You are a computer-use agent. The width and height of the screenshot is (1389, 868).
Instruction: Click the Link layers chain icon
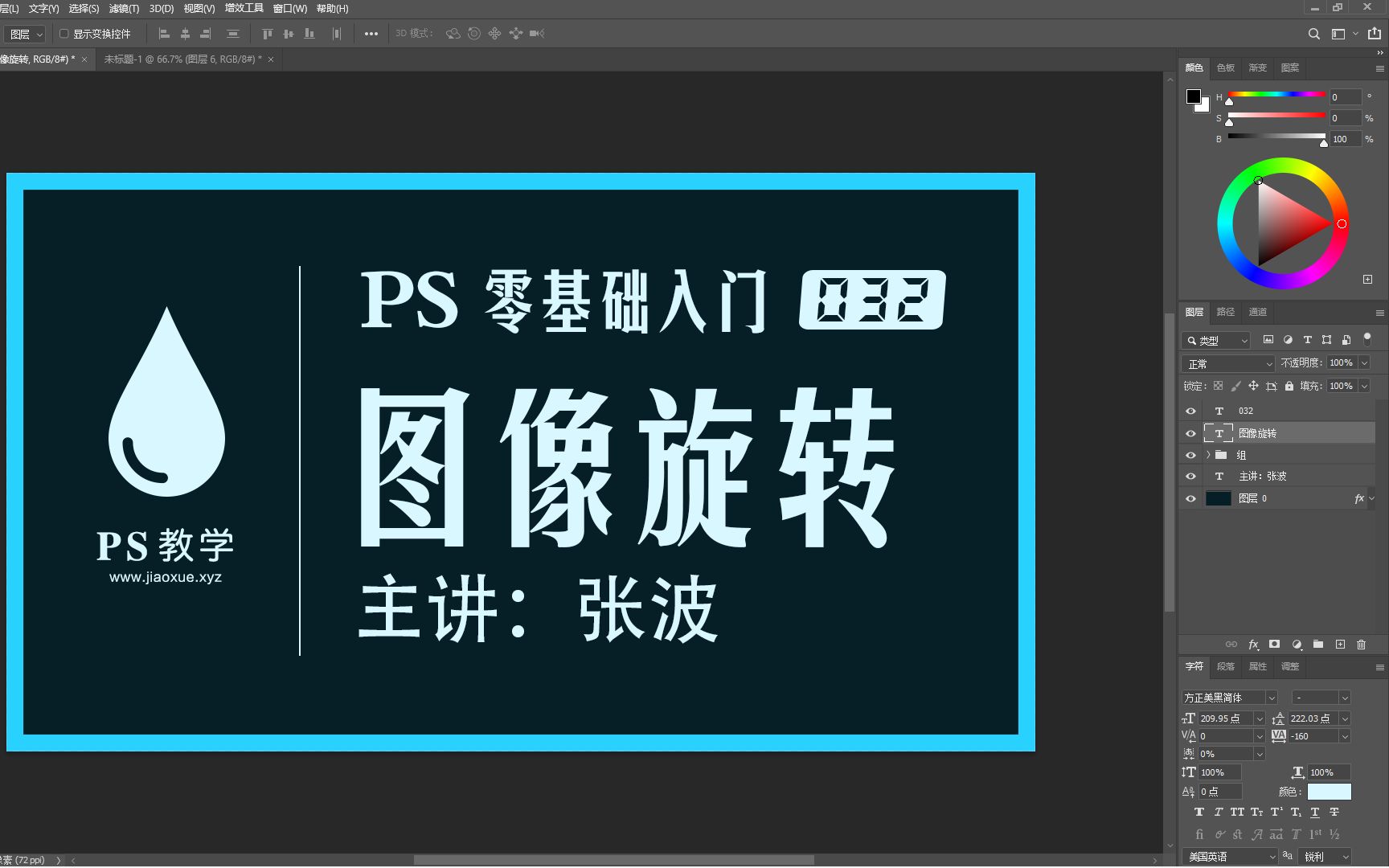[x=1231, y=644]
